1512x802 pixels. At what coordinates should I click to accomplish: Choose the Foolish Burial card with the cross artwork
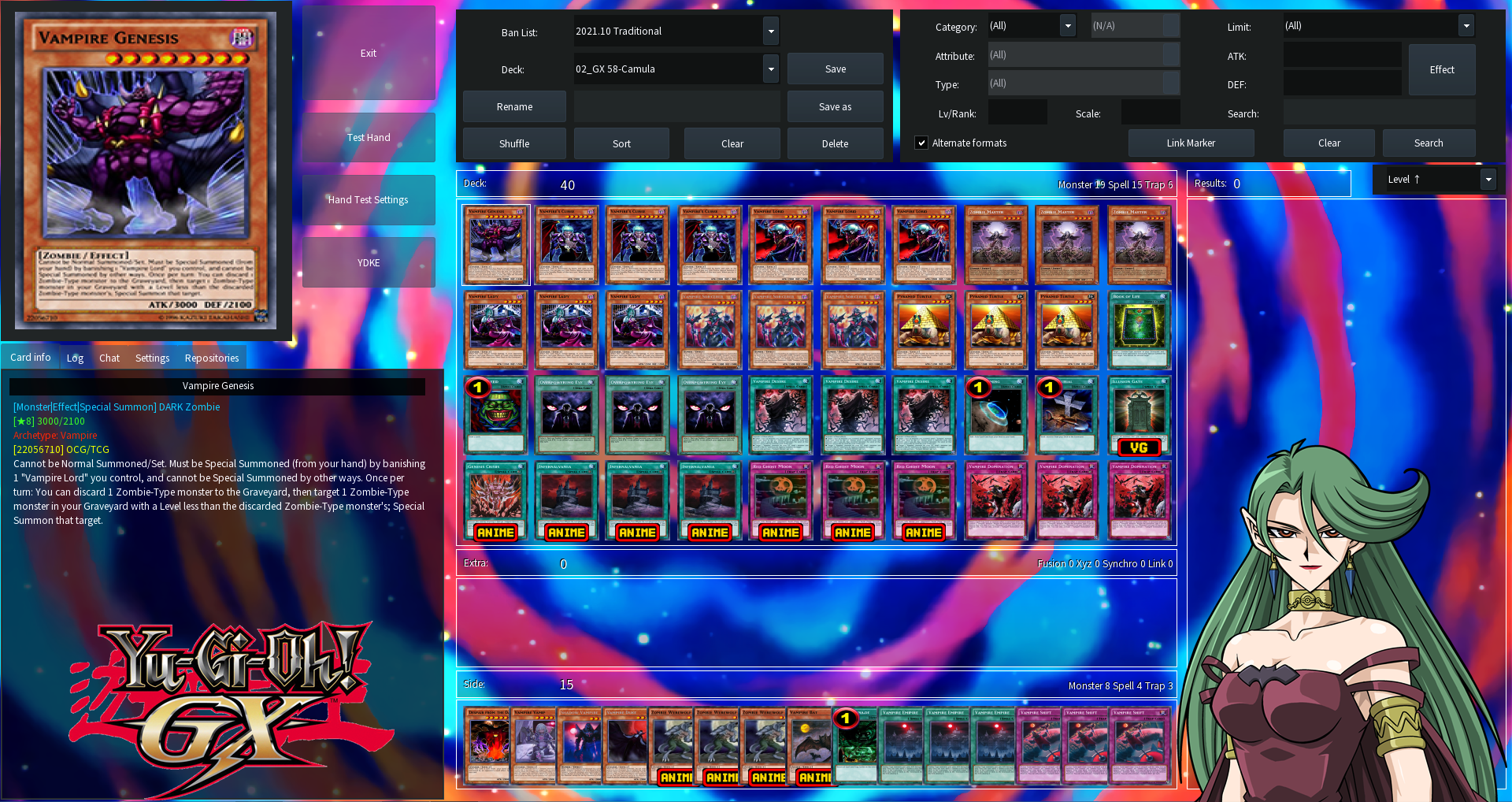coord(1067,415)
